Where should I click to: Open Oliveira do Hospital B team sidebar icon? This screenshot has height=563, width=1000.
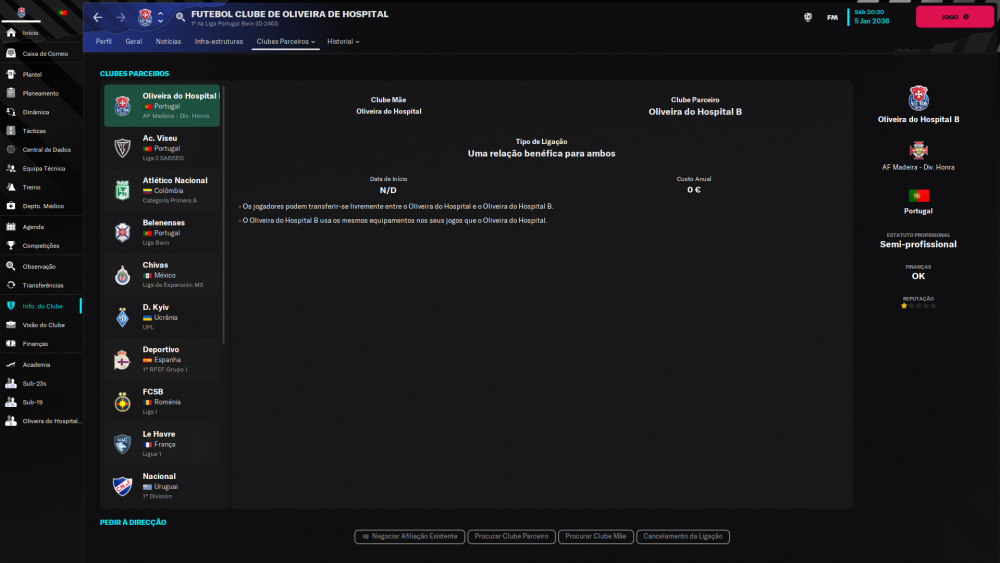point(11,421)
